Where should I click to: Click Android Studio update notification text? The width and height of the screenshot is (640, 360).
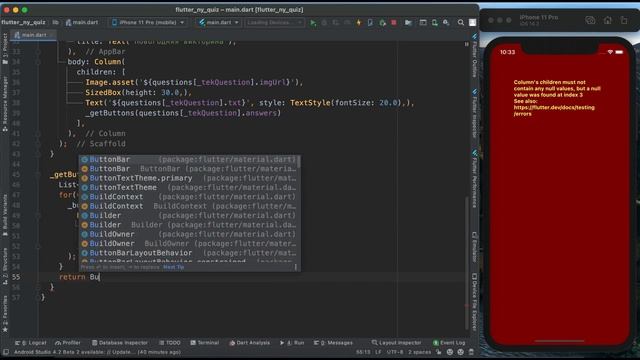97,352
